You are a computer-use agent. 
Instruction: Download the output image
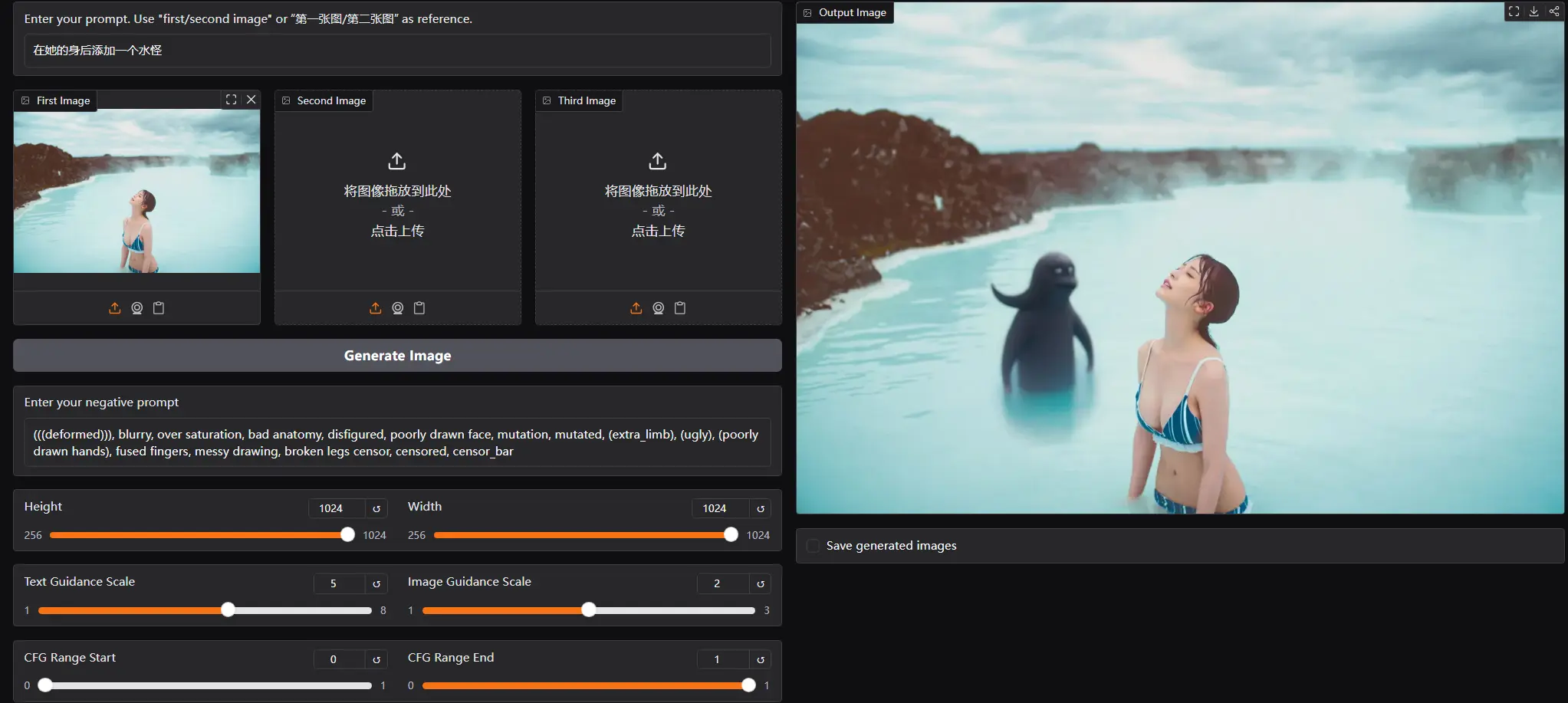coord(1533,11)
